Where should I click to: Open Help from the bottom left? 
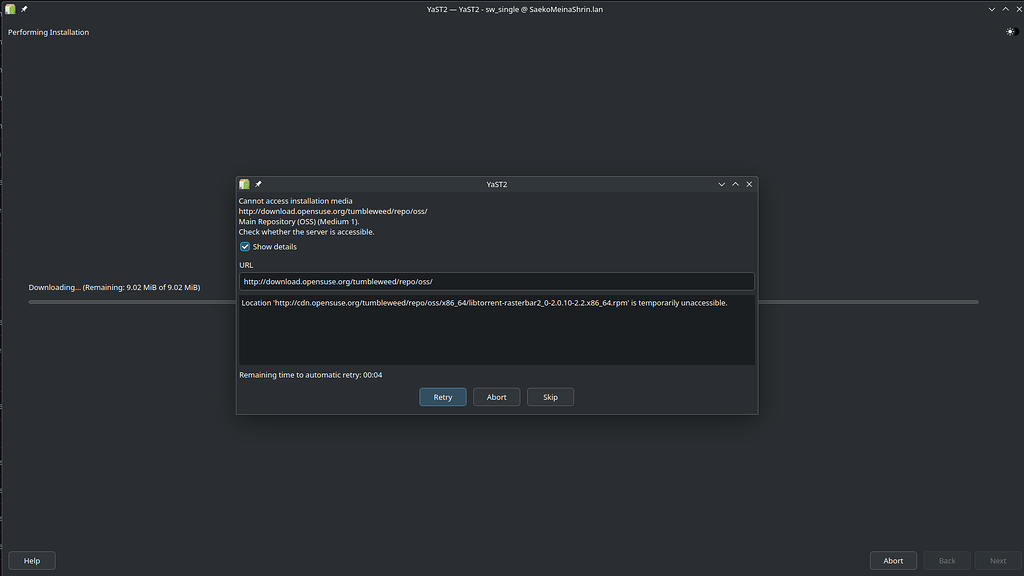point(31,560)
